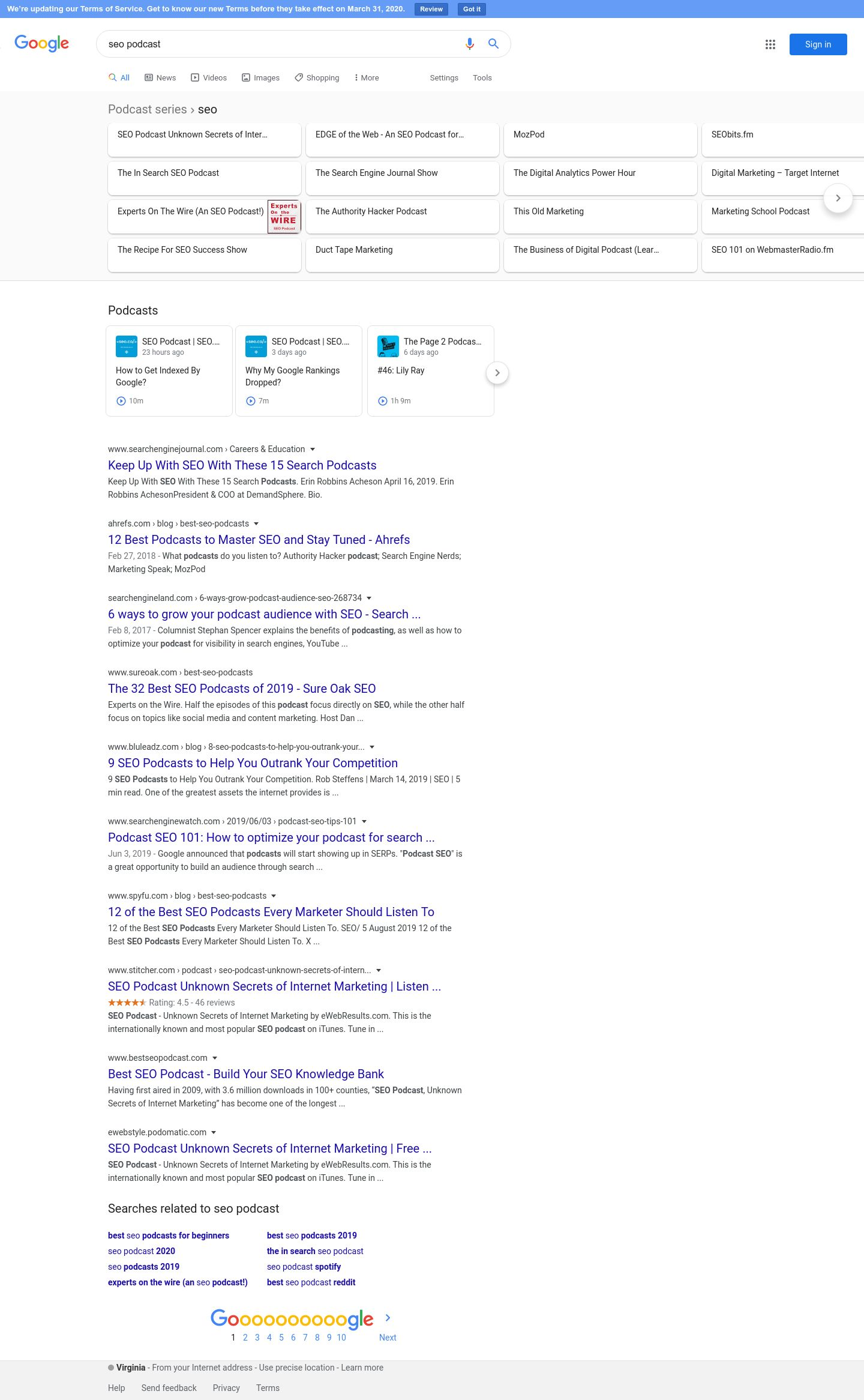Dismiss the Terms banner with Got it
Screen dimensions: 864x1400
[472, 9]
